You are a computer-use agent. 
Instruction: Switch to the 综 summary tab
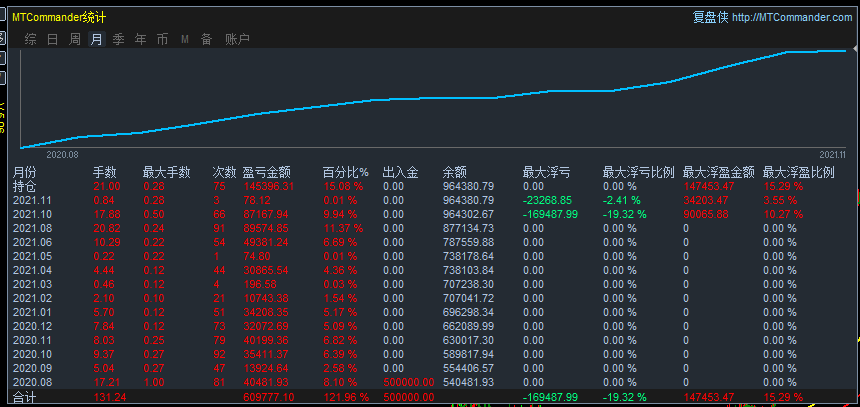(31, 39)
